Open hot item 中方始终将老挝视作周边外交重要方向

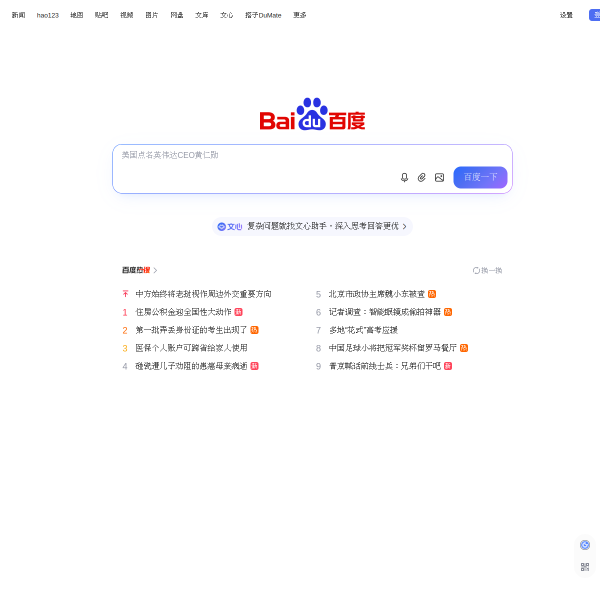coord(203,294)
